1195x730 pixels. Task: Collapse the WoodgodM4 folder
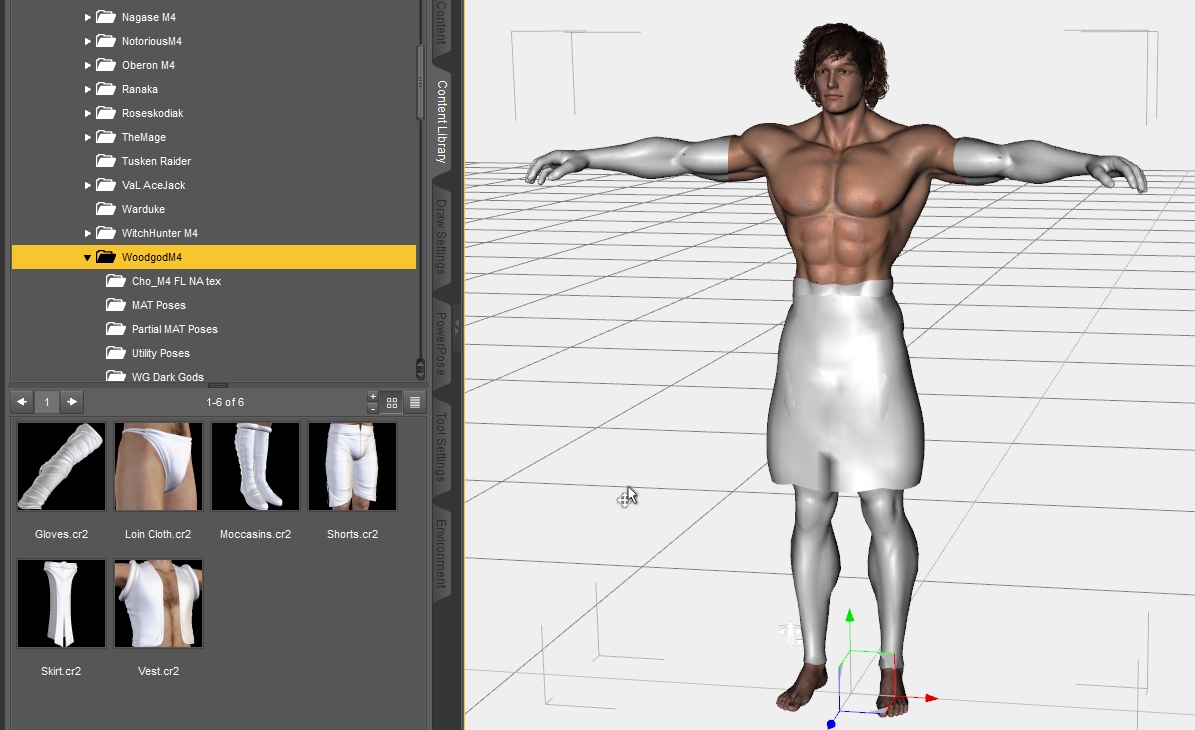tap(88, 258)
